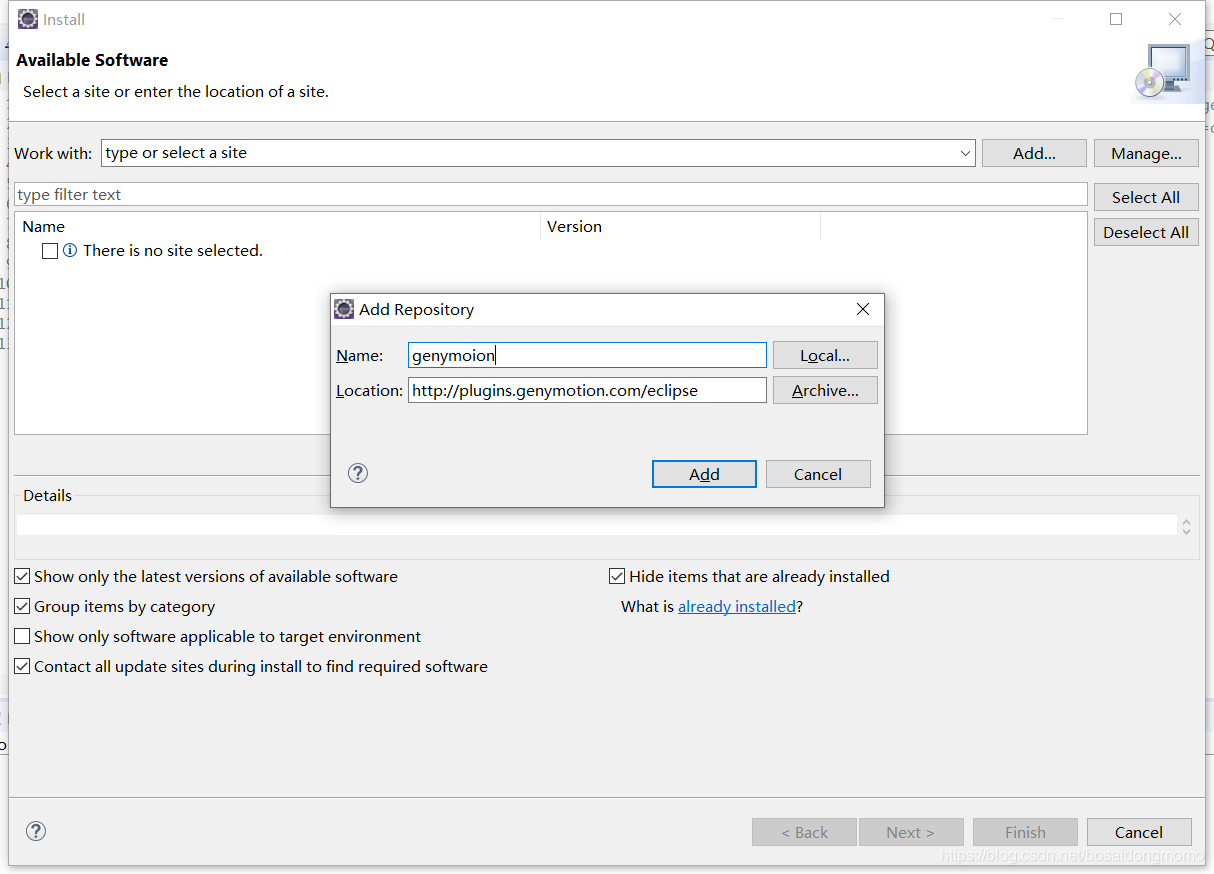Viewport: 1214px width, 874px height.
Task: Click the Add... button next to Work with
Action: tap(1034, 153)
